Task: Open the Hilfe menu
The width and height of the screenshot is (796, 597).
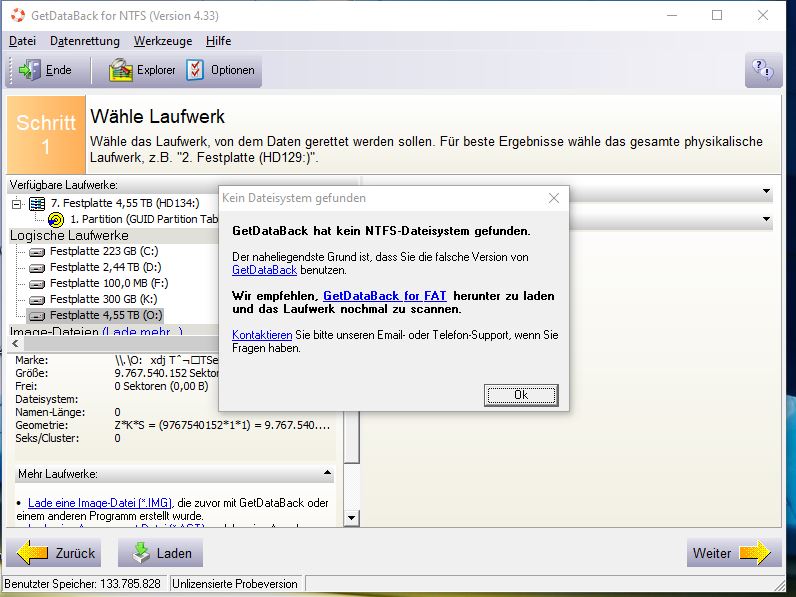Action: coord(218,41)
